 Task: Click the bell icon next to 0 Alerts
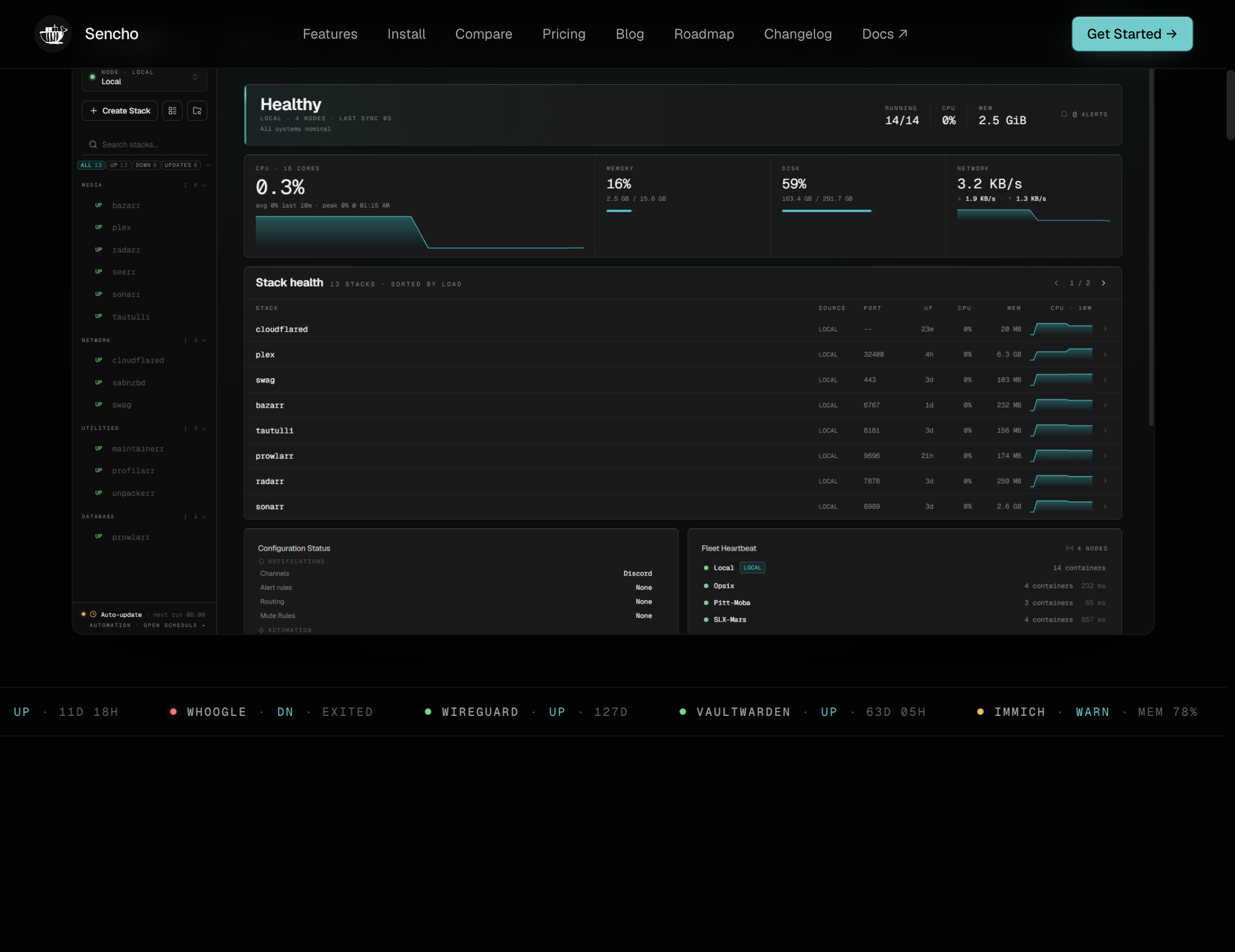(x=1064, y=114)
